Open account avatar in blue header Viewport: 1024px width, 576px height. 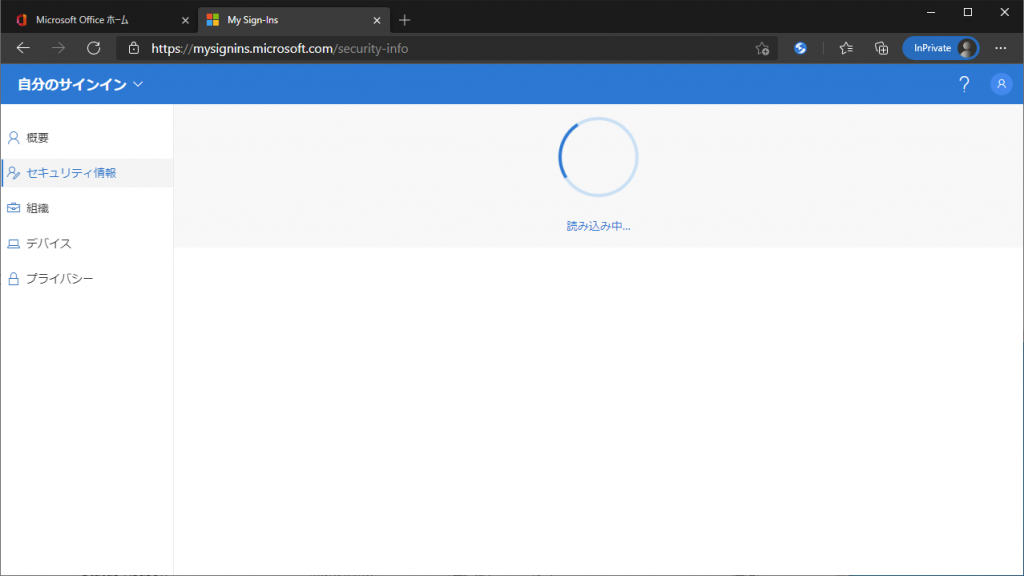pos(1001,84)
